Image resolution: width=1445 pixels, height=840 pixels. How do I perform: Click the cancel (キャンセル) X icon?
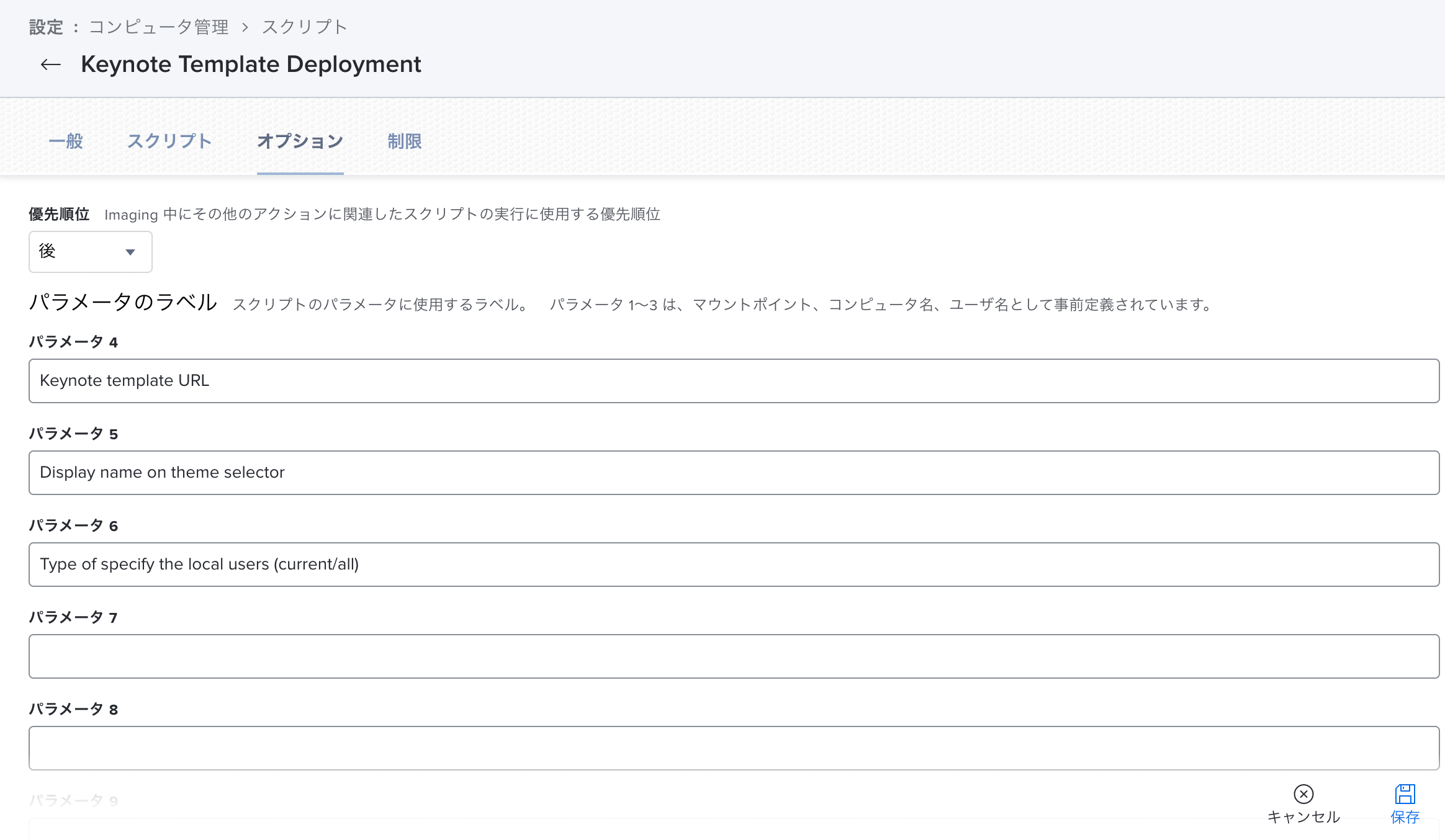(1303, 794)
